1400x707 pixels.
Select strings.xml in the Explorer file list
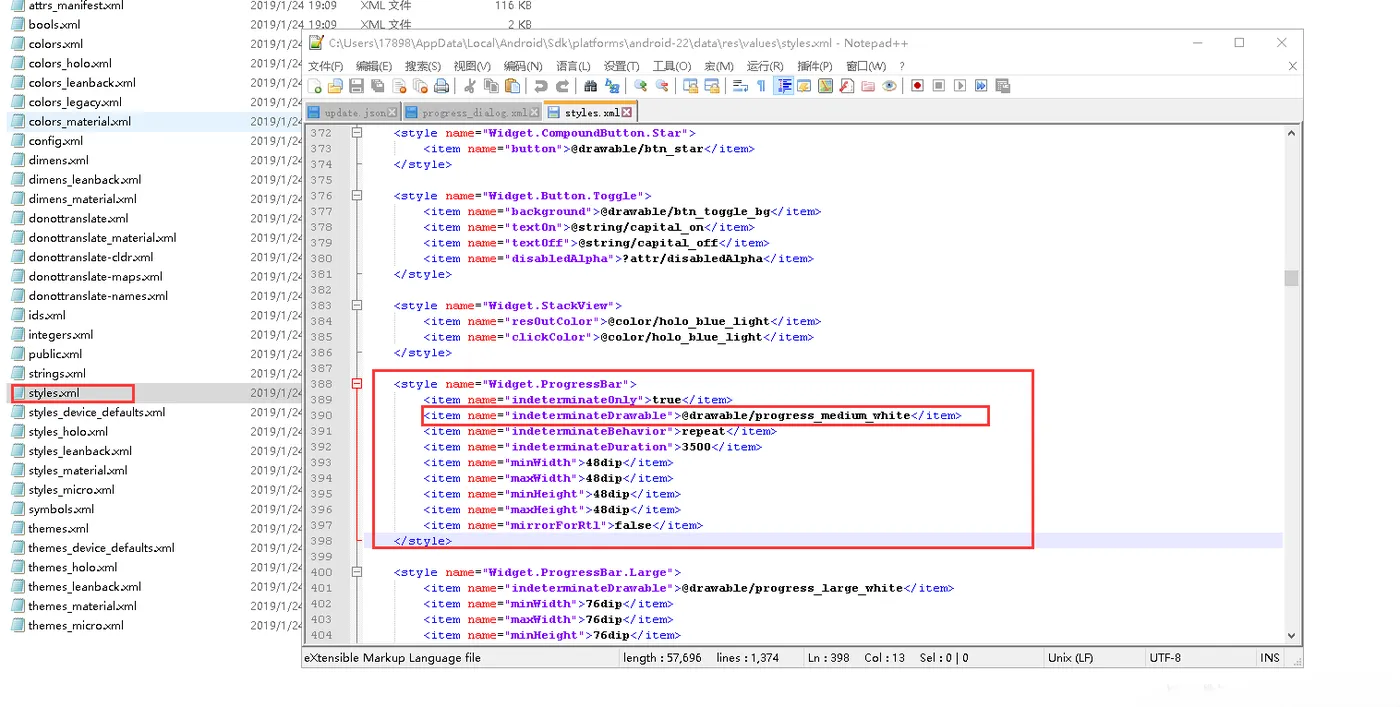[x=57, y=374]
